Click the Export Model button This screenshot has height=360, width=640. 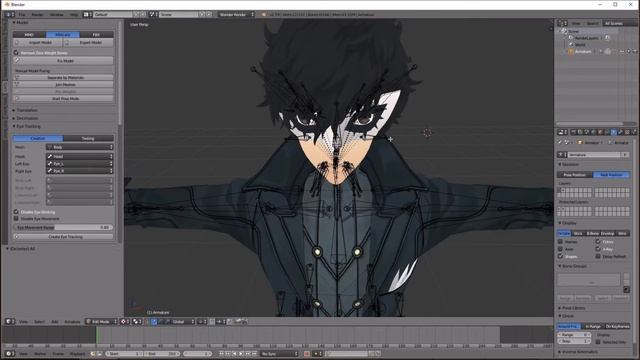coord(89,42)
